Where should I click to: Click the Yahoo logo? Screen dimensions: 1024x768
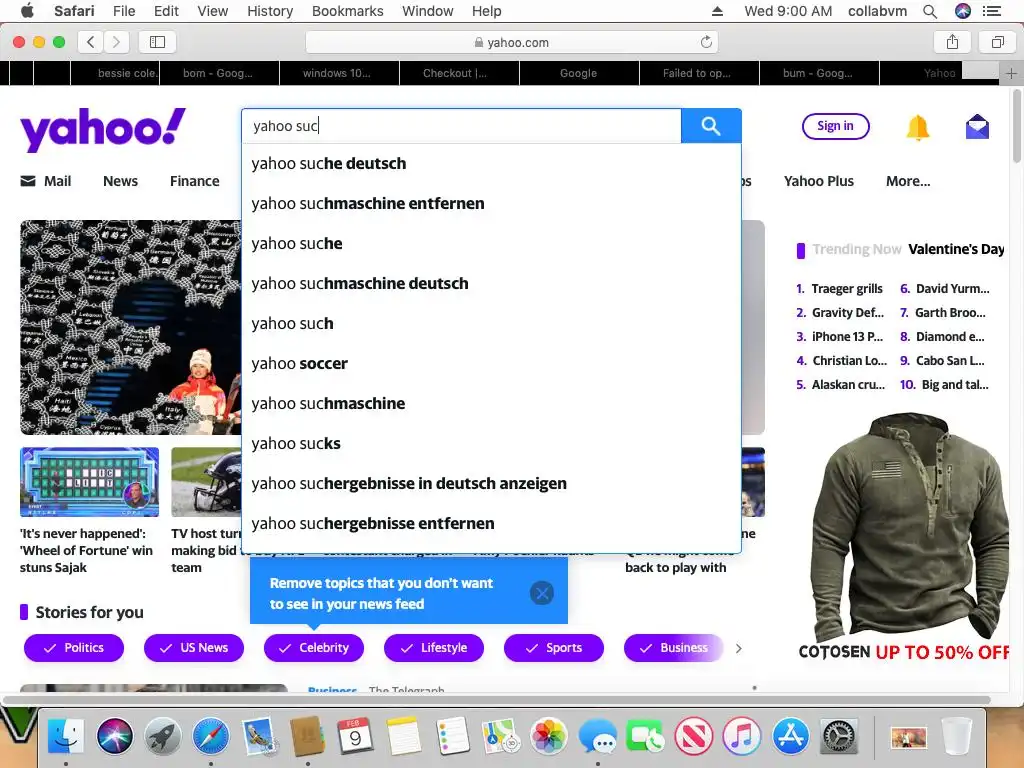point(103,129)
